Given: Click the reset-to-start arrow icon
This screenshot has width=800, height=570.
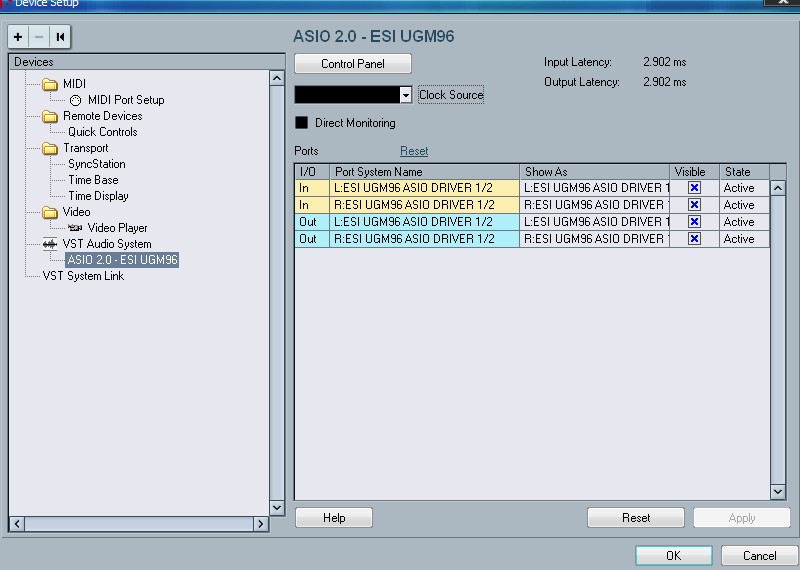Looking at the screenshot, I should tap(60, 37).
